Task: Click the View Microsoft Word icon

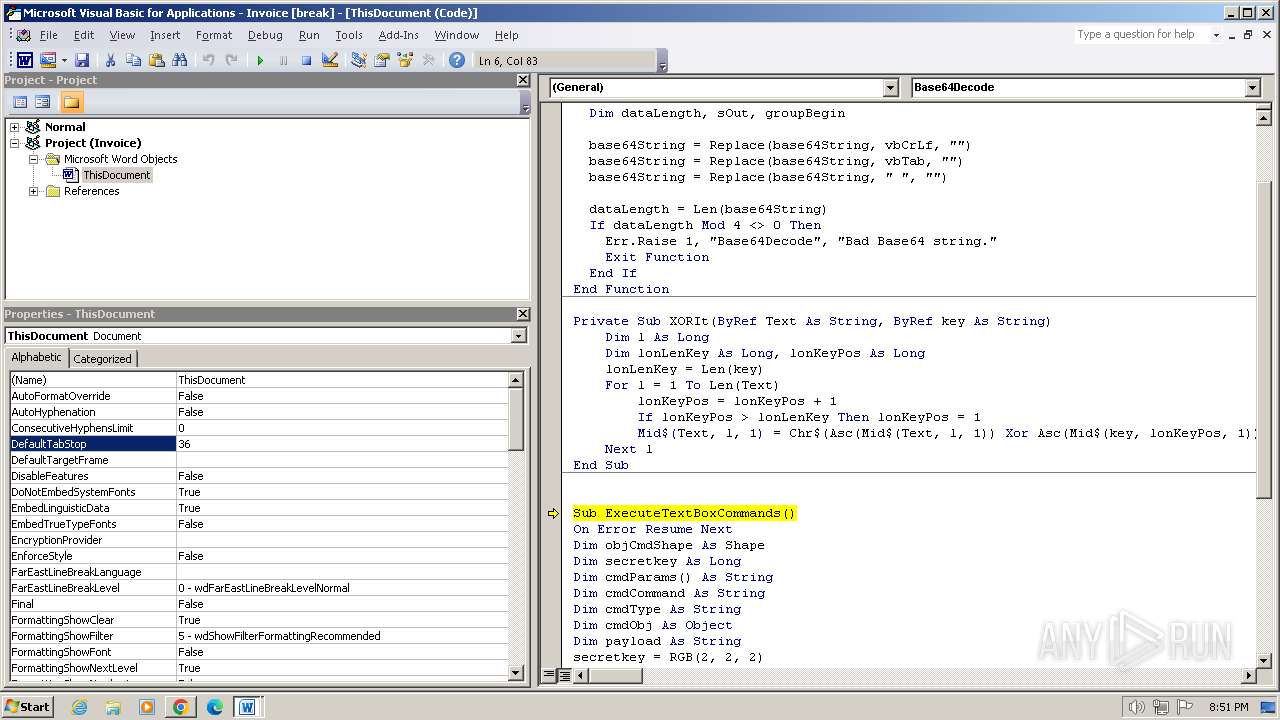Action: 24,61
